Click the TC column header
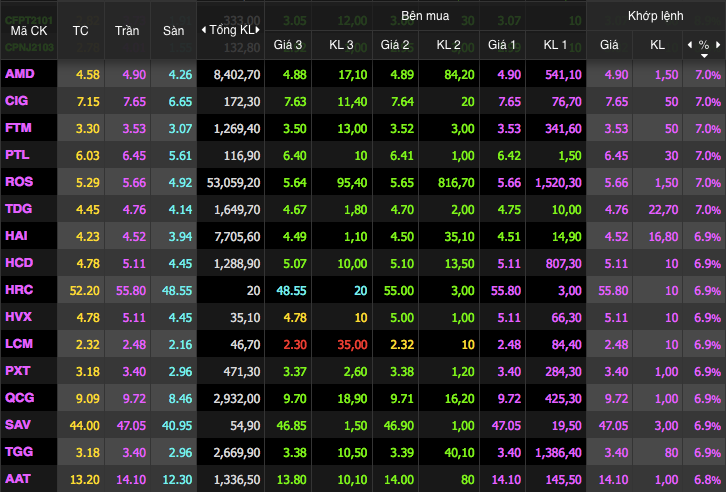This screenshot has width=726, height=492. (81, 30)
